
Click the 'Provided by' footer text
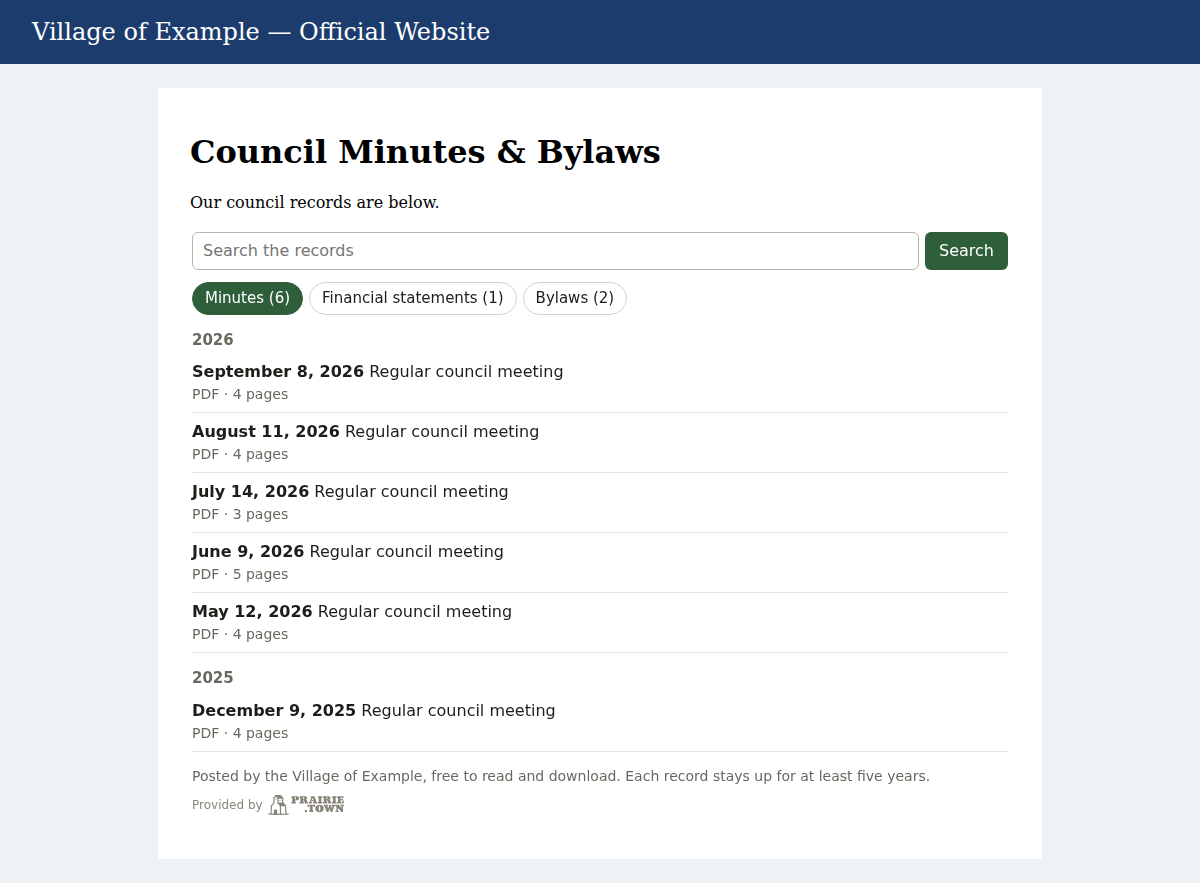coord(227,805)
